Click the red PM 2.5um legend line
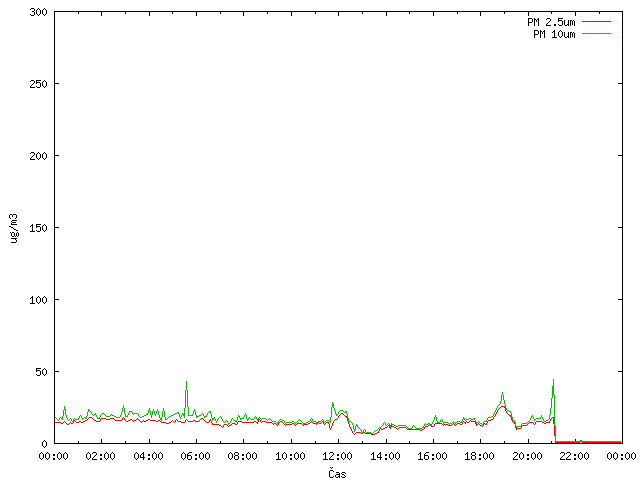 click(596, 22)
